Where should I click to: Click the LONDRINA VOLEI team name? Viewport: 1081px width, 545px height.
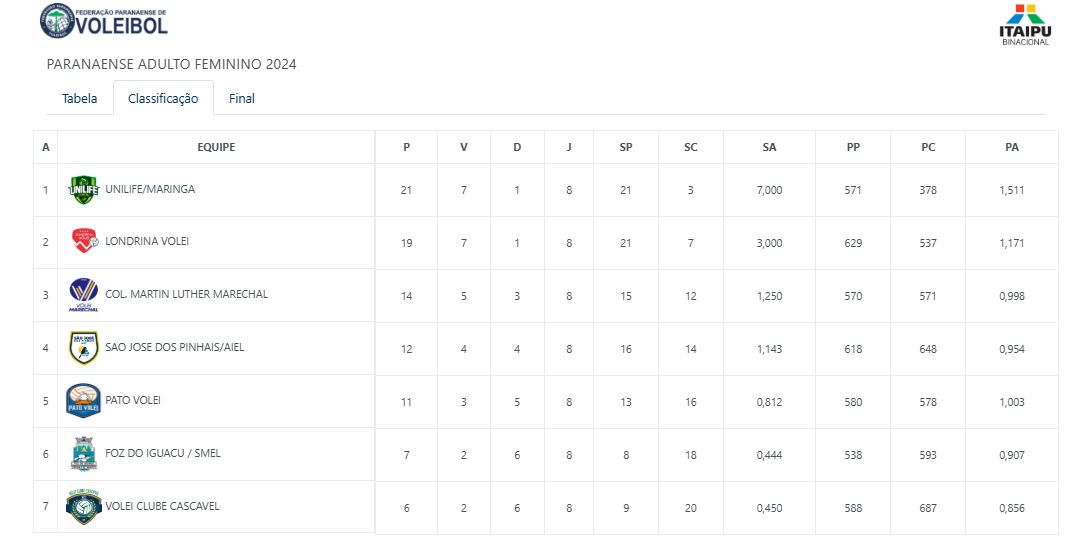click(147, 241)
